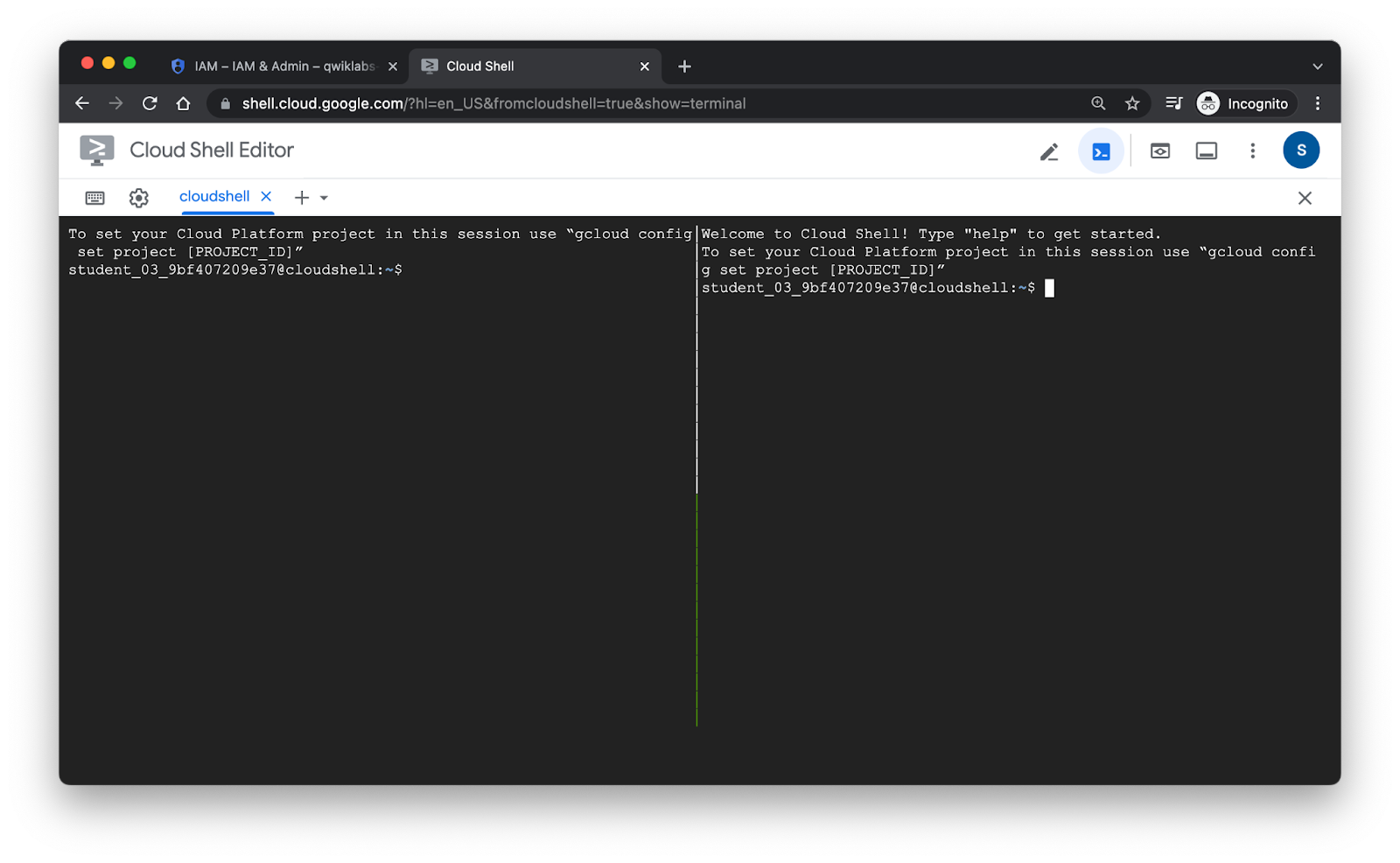Open the Cloud Shell three-dot more menu
The image size is (1400, 863).
point(1252,151)
